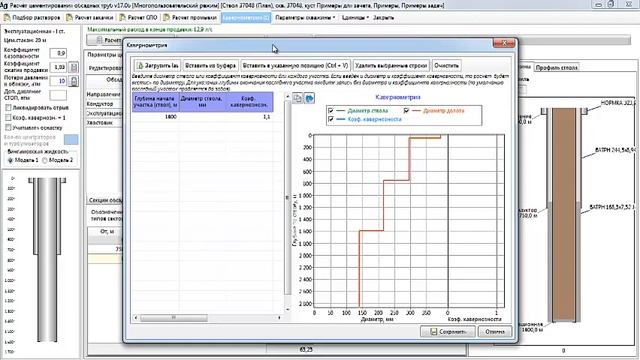Click the Подбор растворов toolbar icon
This screenshot has width=640, height=360.
7,18
